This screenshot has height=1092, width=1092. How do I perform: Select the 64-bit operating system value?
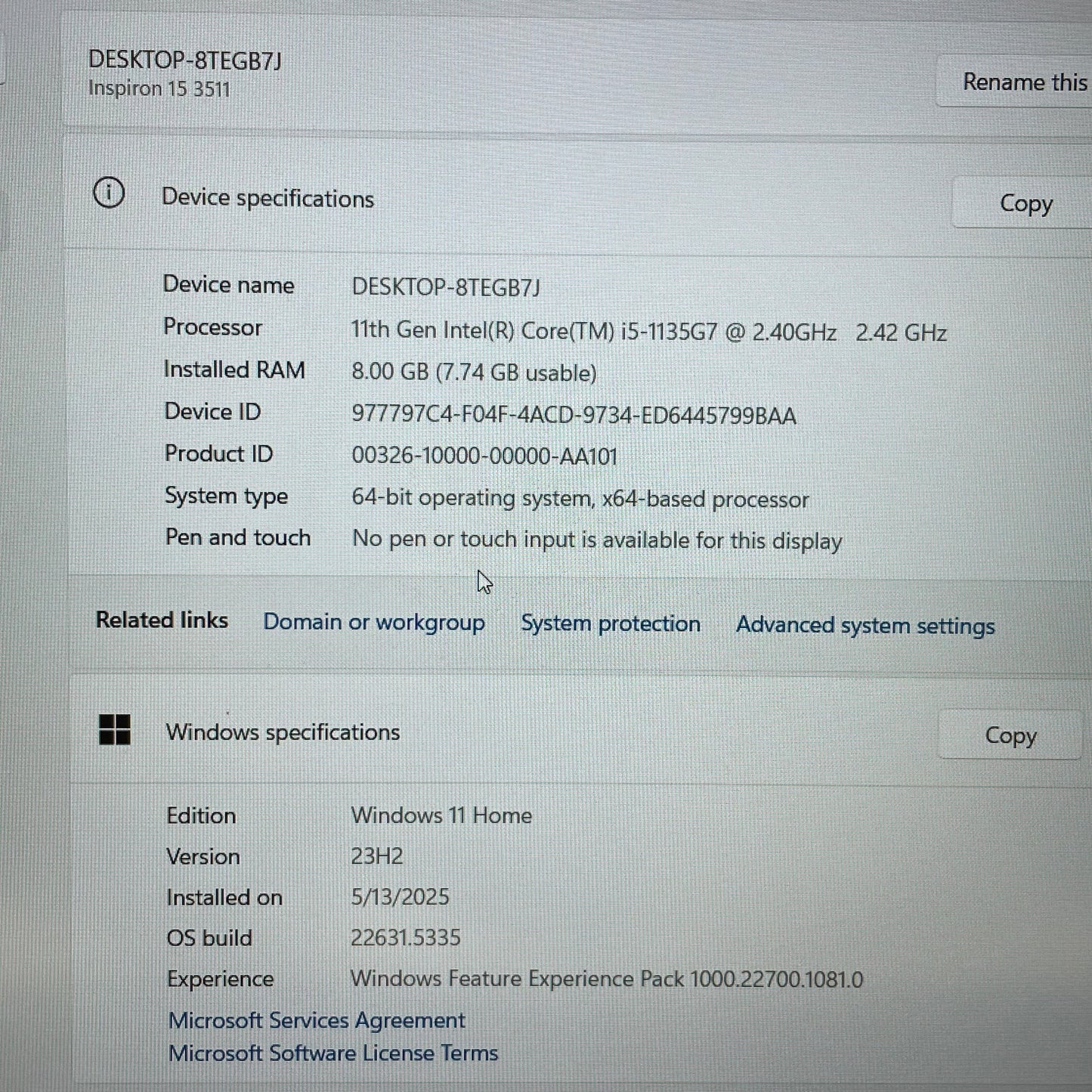tap(580, 499)
